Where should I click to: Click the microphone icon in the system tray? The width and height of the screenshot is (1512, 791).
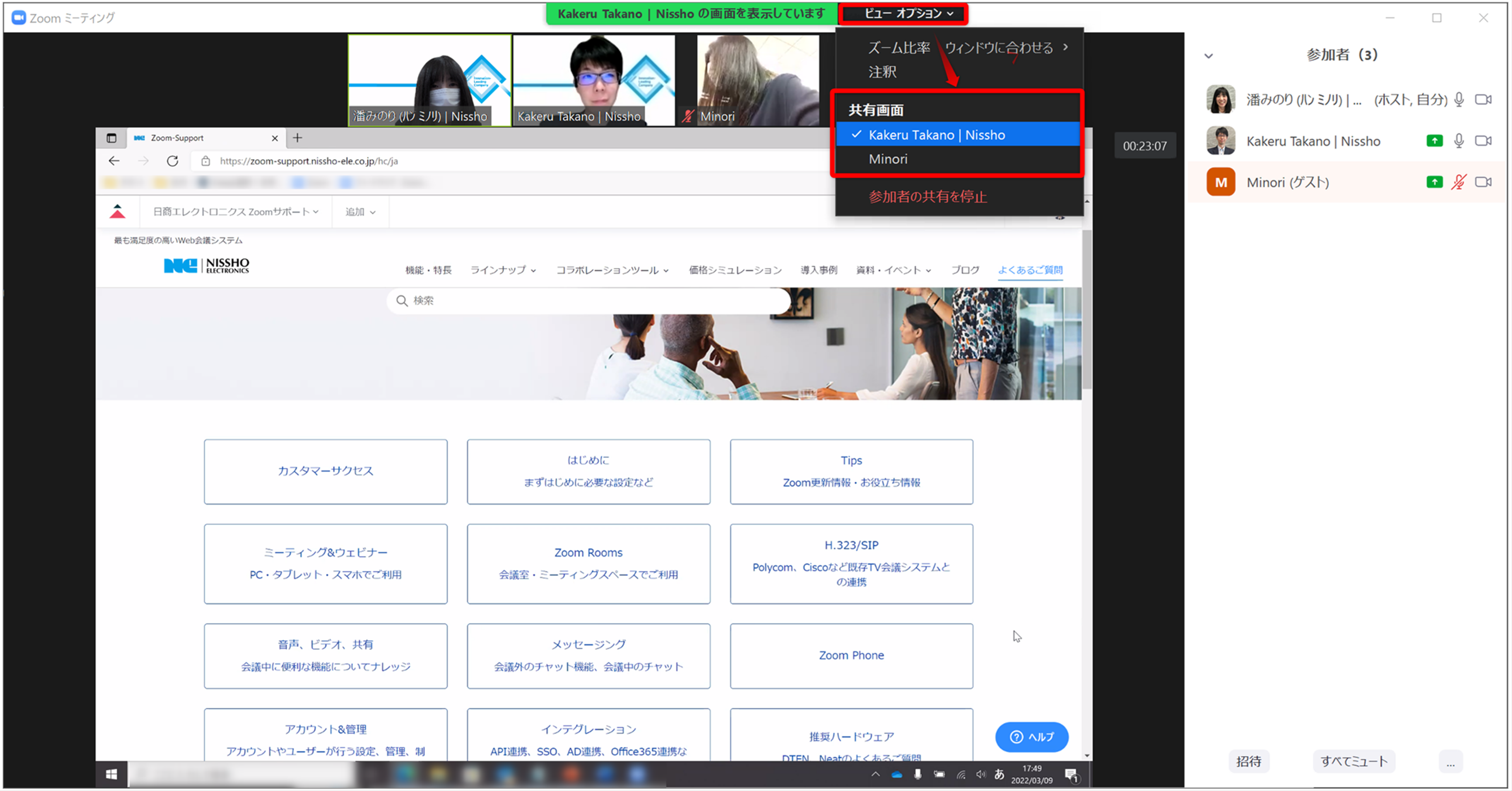click(x=918, y=775)
